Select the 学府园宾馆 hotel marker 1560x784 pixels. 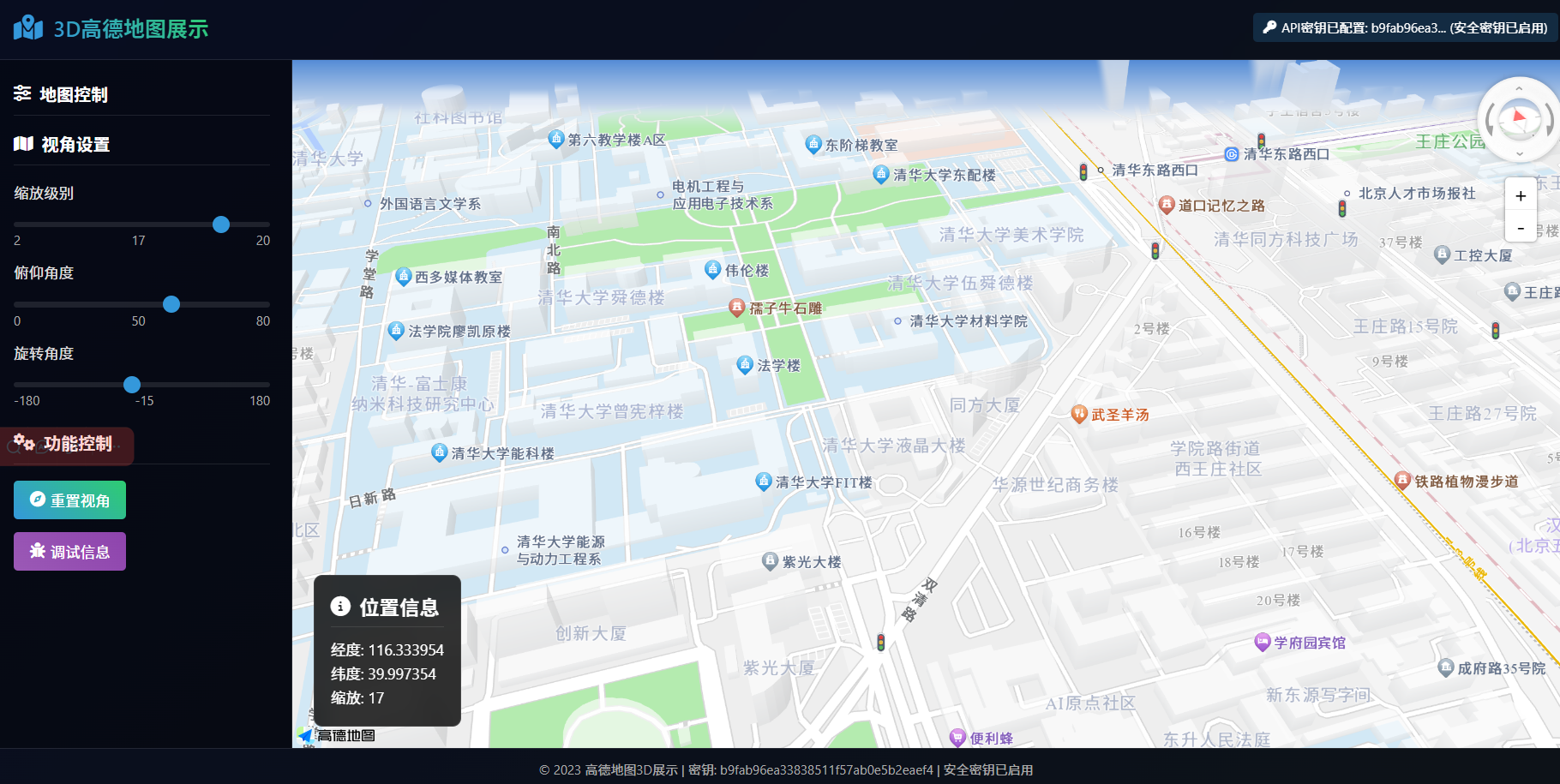click(1263, 642)
